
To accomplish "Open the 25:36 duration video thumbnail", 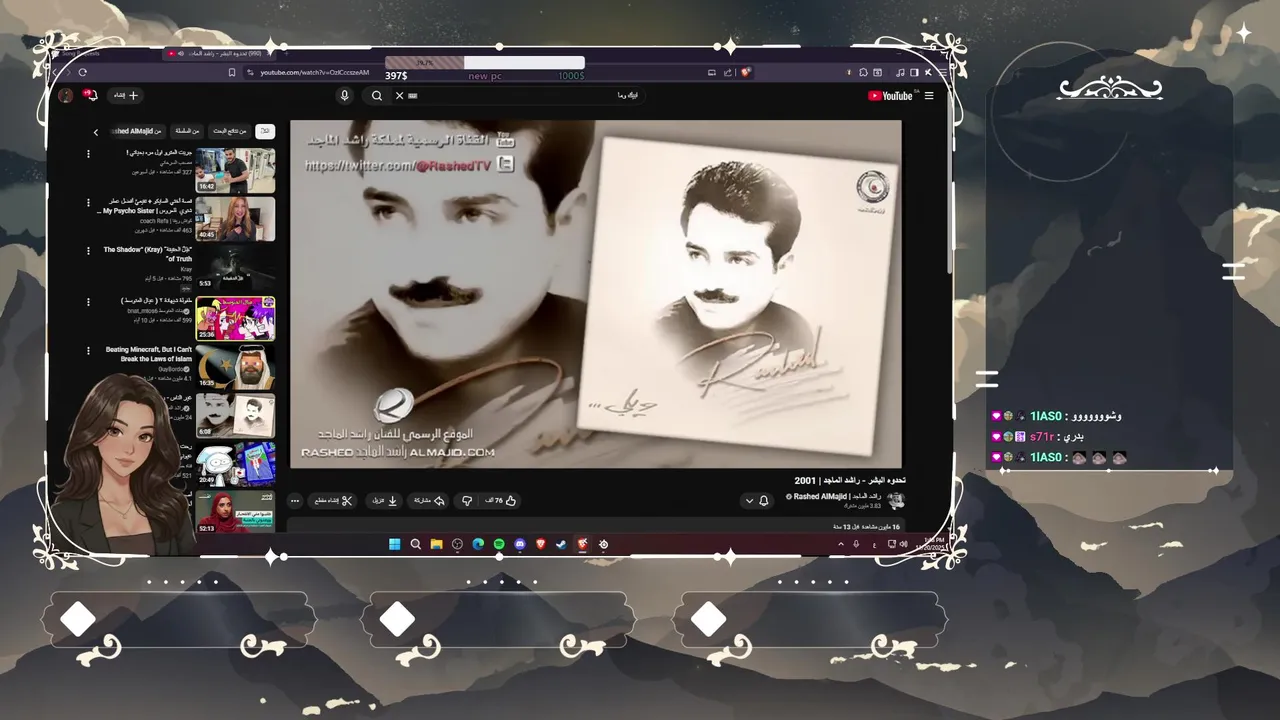I will pos(235,318).
